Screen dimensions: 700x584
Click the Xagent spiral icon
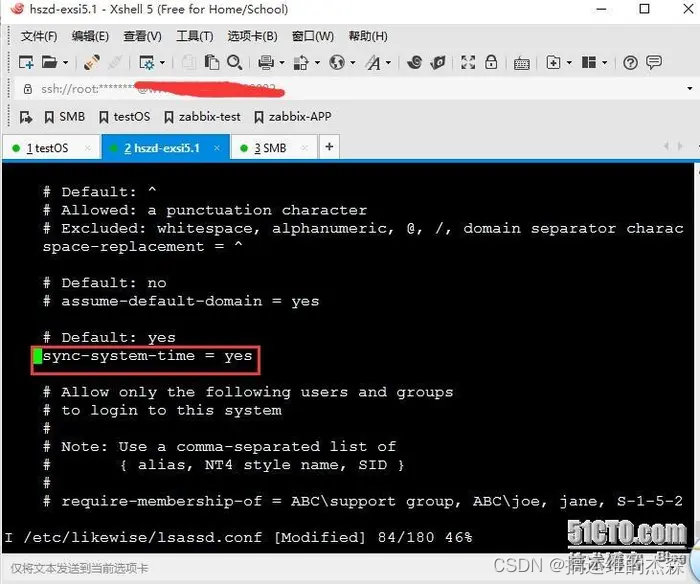coord(414,62)
